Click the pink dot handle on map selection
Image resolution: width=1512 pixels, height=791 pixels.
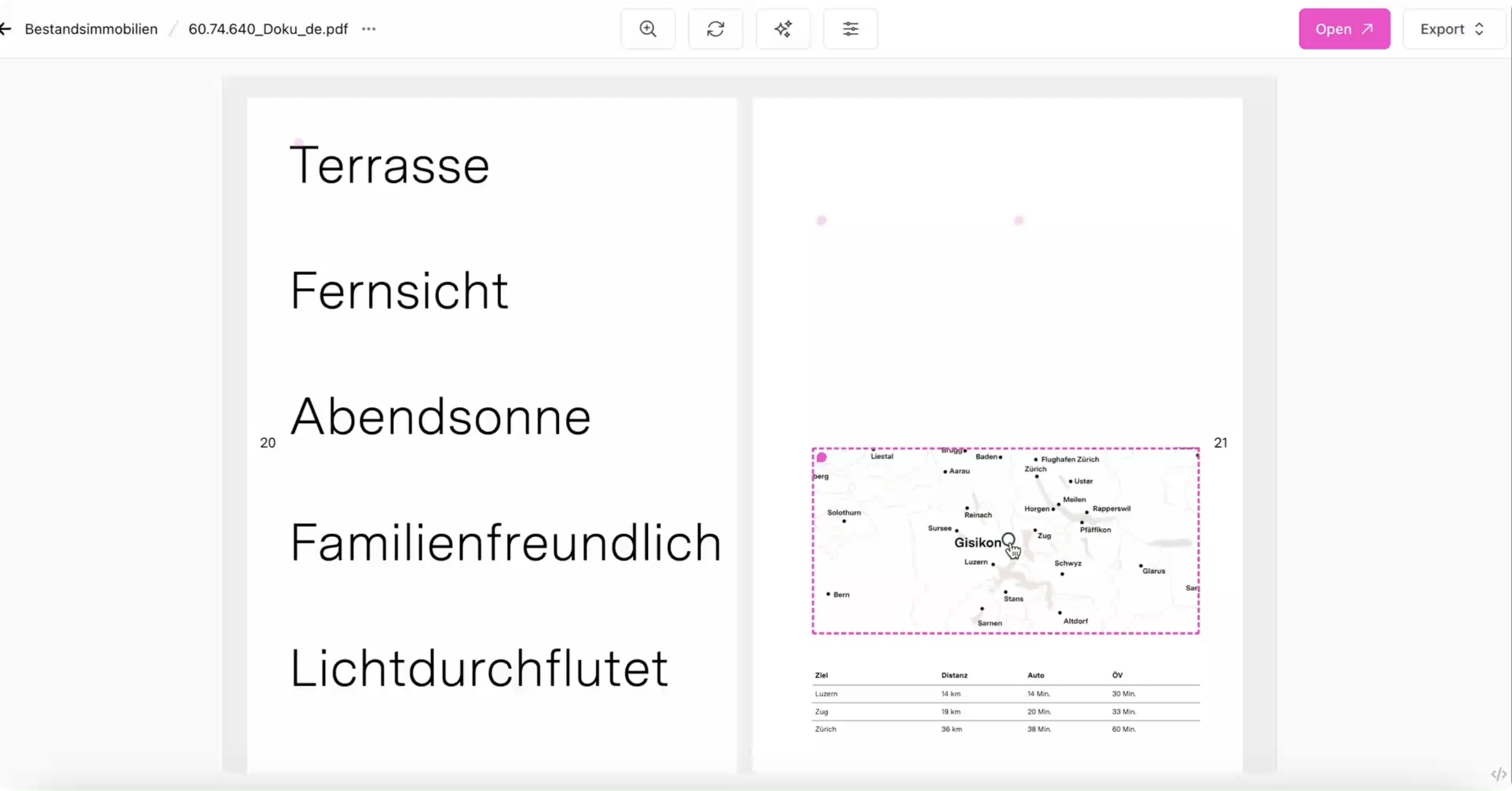click(821, 457)
